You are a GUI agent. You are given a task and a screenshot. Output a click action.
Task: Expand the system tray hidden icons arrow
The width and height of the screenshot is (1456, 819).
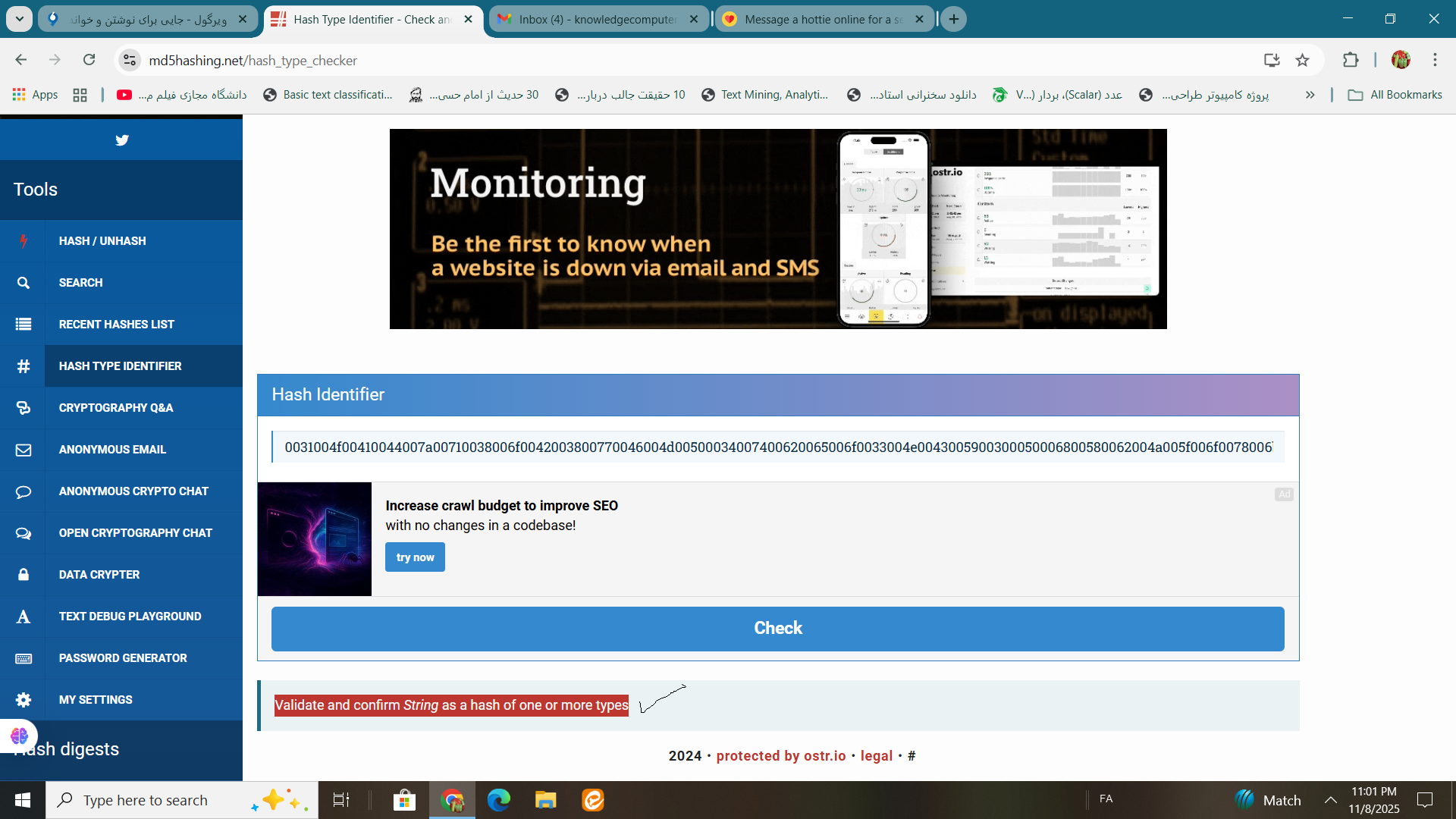tap(1330, 800)
